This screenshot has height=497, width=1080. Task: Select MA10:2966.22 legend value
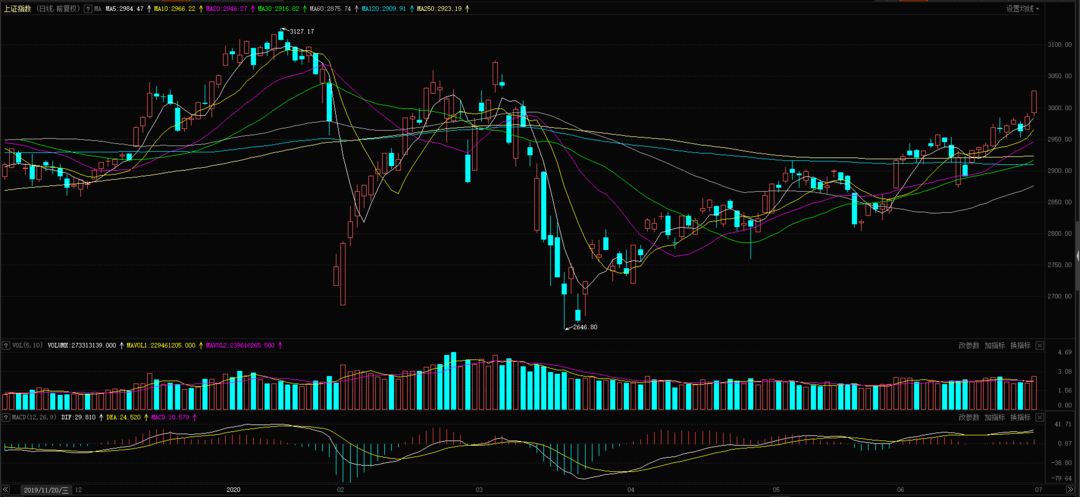[175, 9]
